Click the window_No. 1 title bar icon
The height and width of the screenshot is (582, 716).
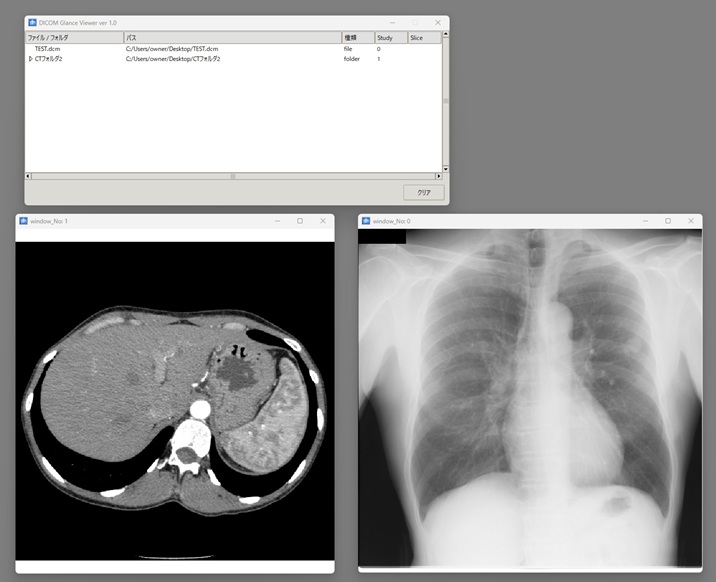pos(23,221)
